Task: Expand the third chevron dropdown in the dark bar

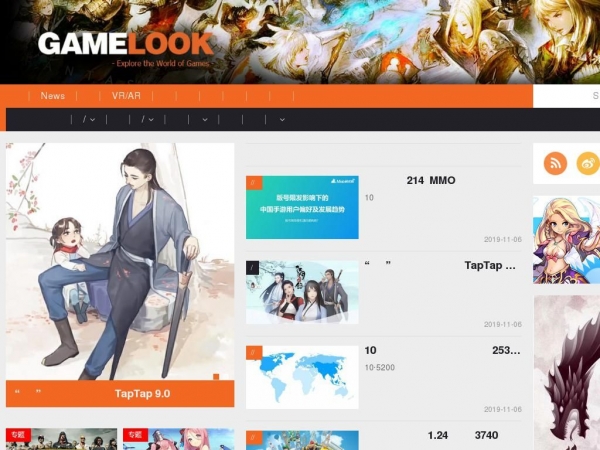Action: (x=205, y=119)
